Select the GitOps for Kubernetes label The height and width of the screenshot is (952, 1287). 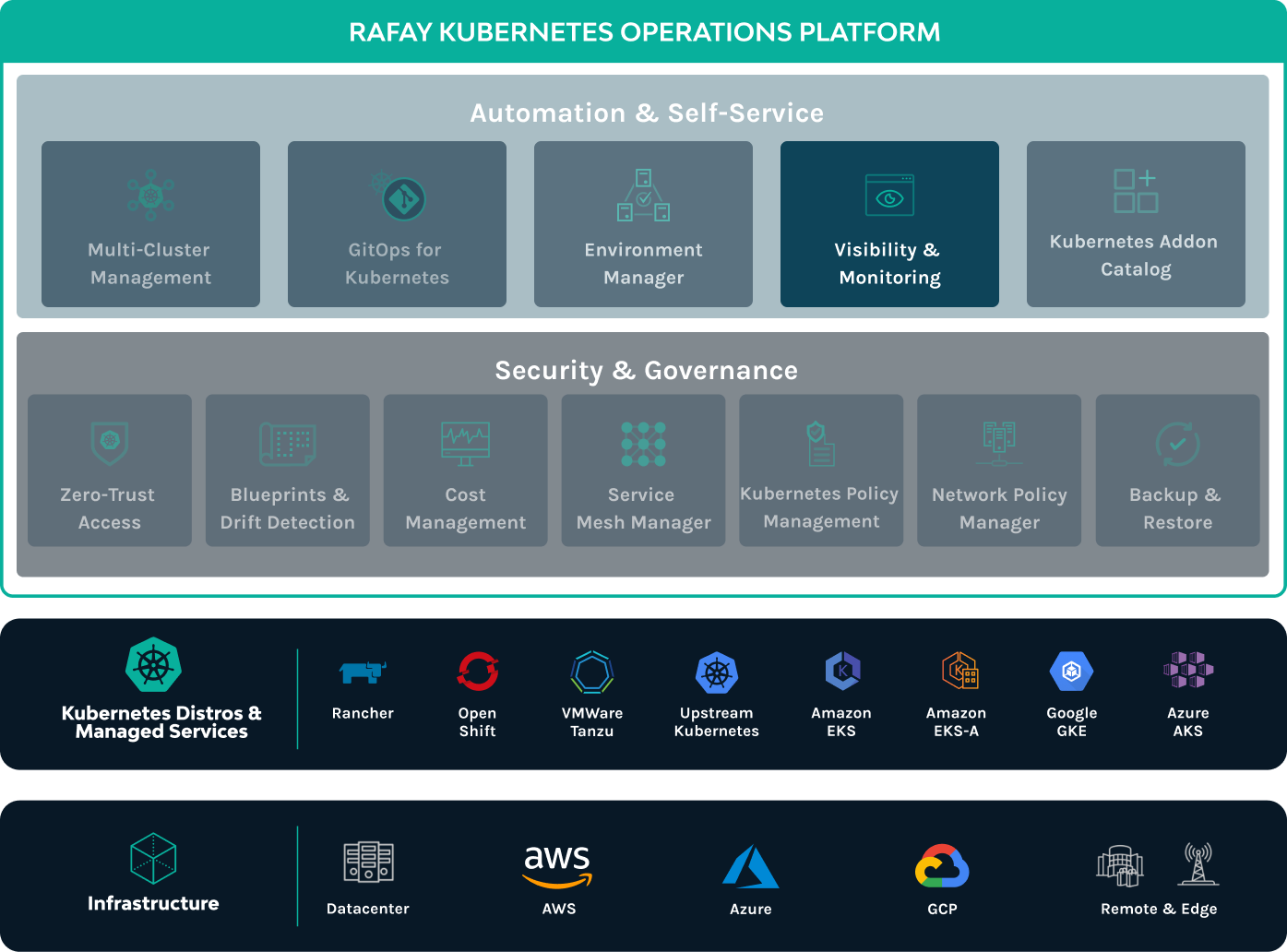[397, 264]
